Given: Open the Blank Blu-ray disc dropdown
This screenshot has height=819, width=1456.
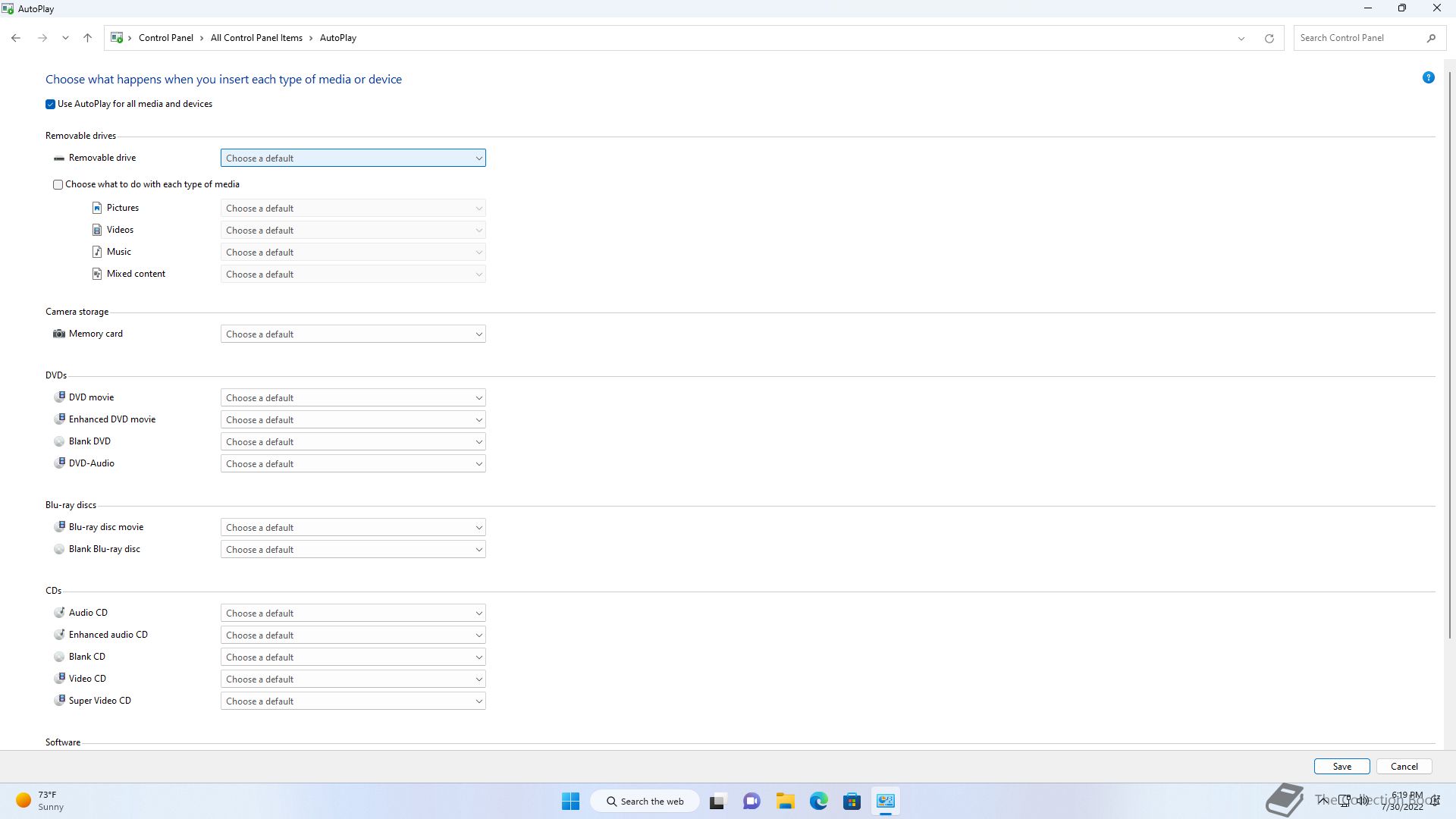Looking at the screenshot, I should [353, 550].
